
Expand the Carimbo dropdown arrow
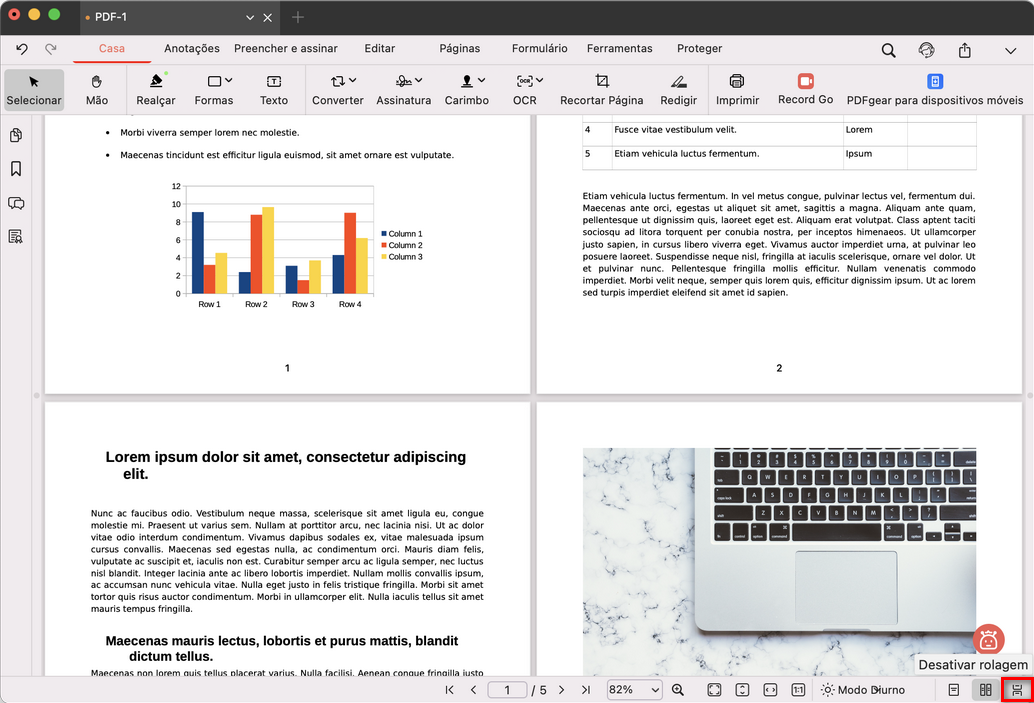tap(481, 80)
